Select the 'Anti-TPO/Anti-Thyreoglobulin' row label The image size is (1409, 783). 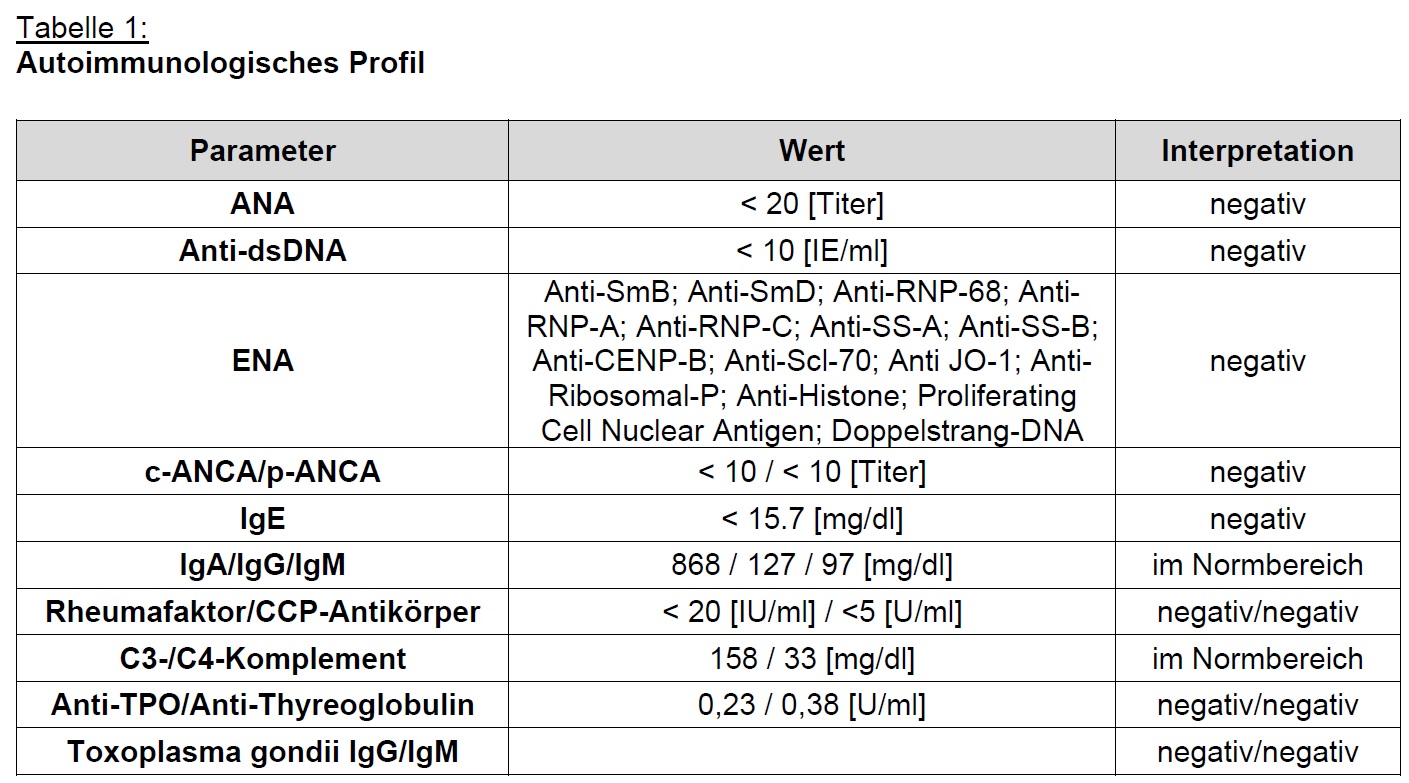click(262, 705)
